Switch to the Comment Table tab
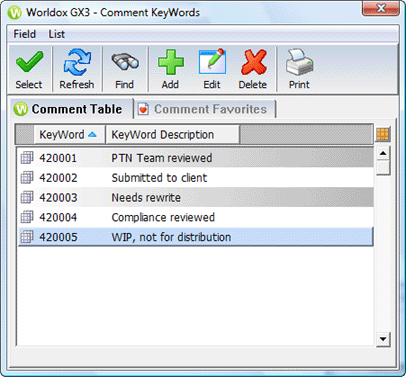 tap(71, 109)
